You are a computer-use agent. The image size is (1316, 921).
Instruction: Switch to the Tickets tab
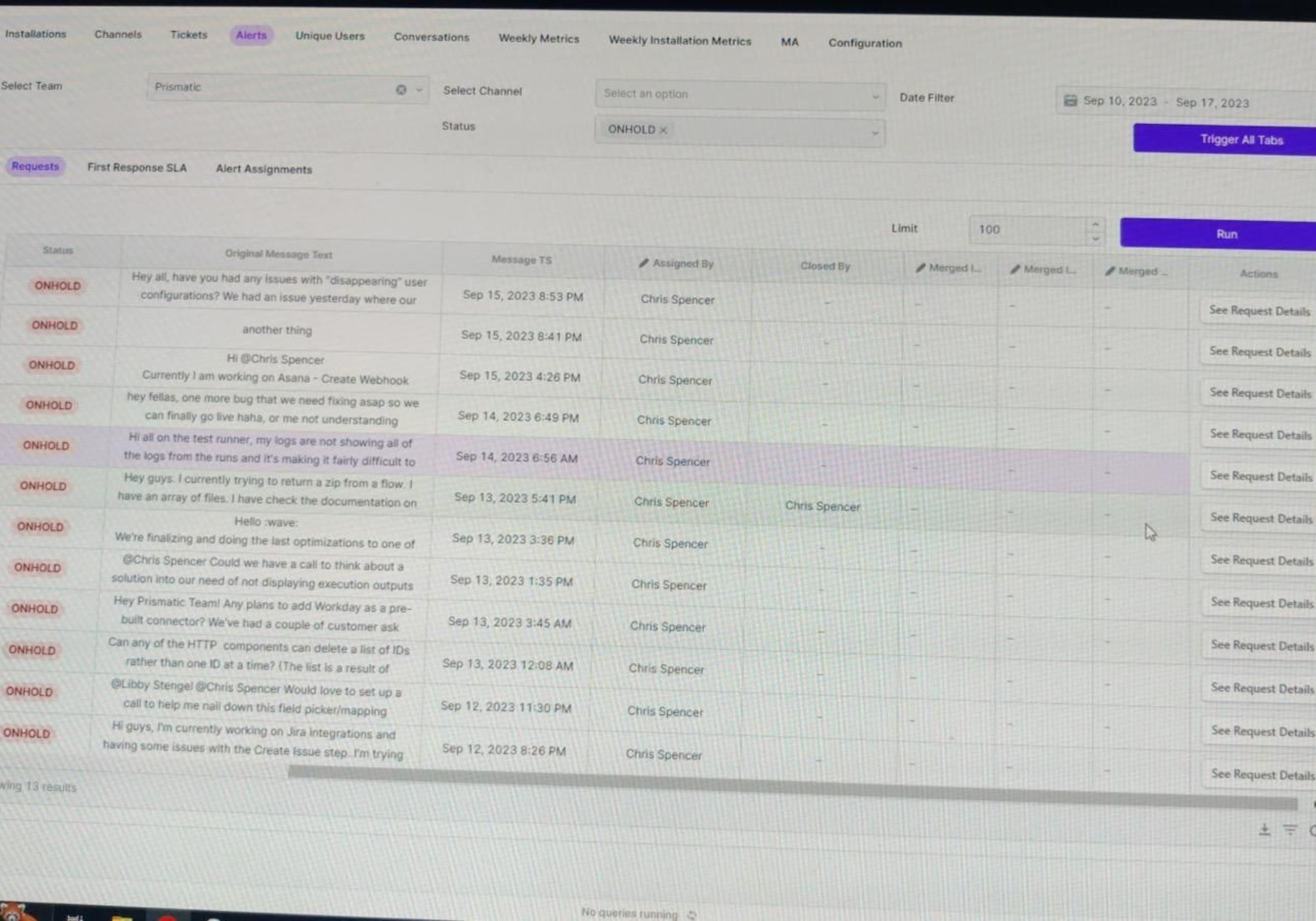189,35
